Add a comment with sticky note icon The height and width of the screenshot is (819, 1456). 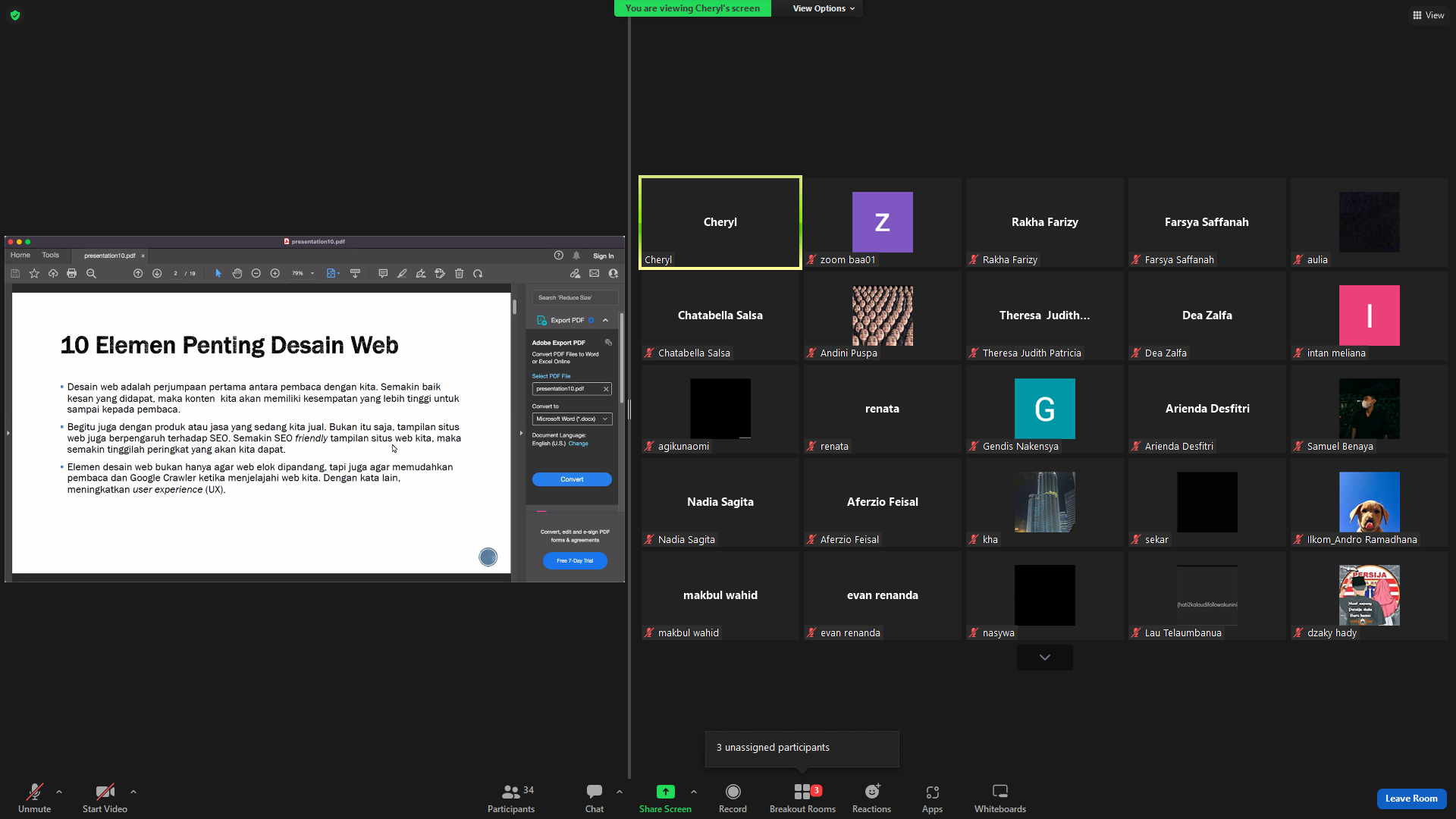click(383, 274)
